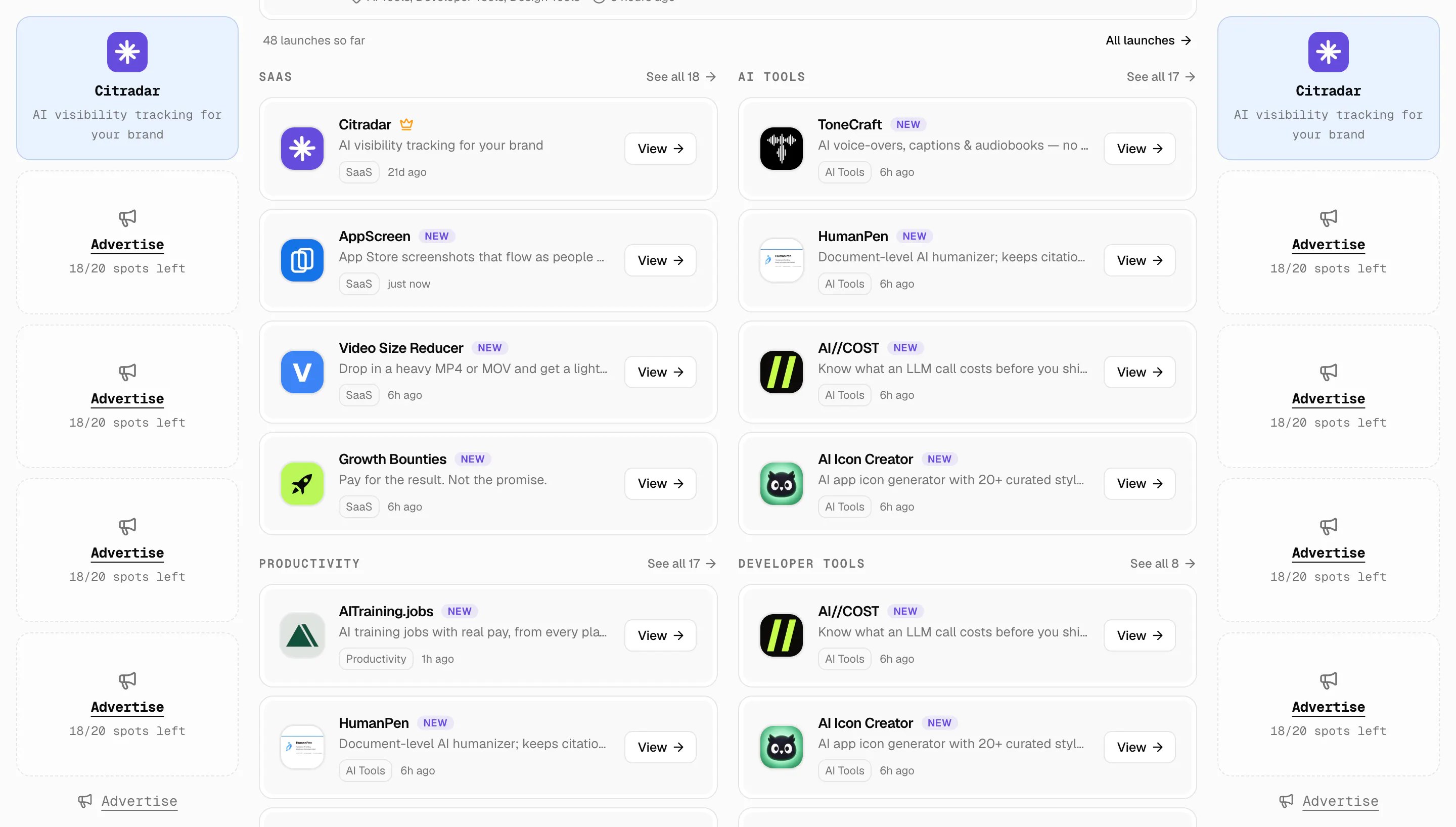Viewport: 1456px width, 827px height.
Task: Click the NEW badge beside Growth Bounties
Action: click(x=473, y=459)
